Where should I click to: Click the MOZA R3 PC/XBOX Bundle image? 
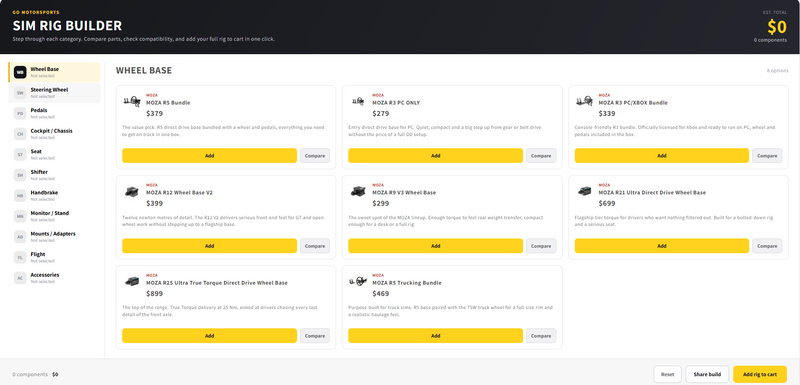tap(584, 101)
